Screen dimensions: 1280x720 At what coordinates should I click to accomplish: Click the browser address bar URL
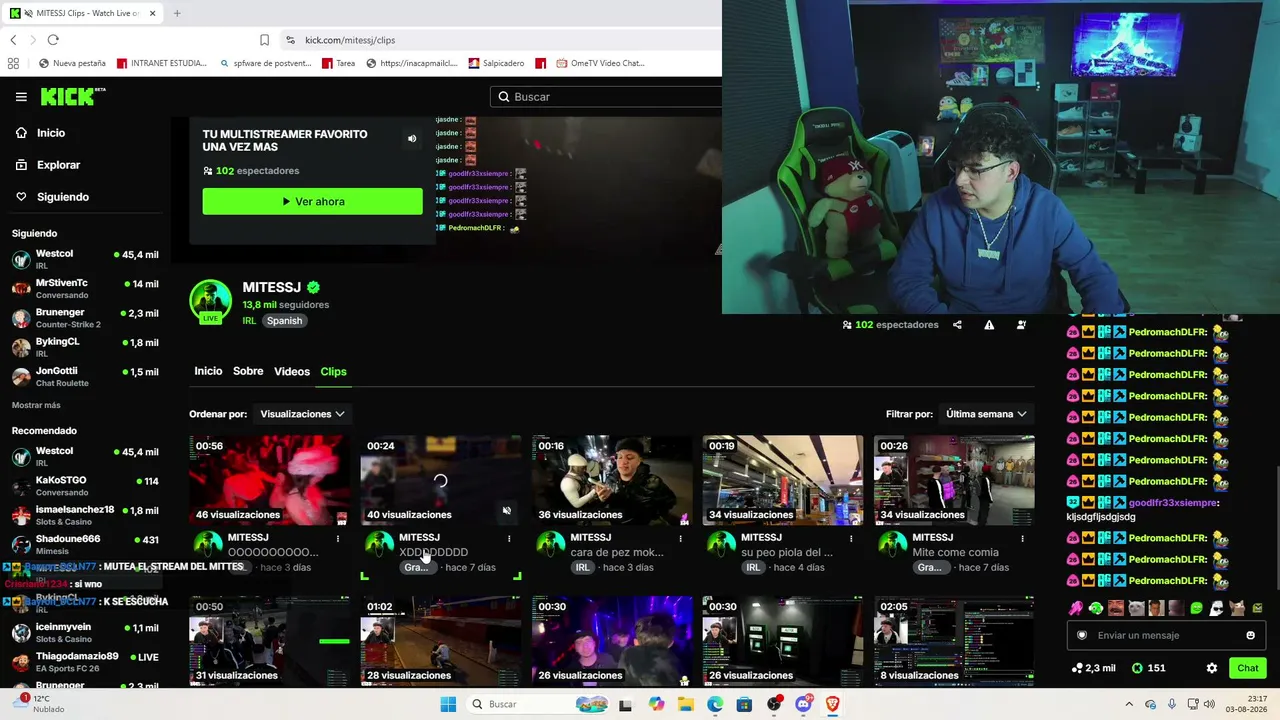[350, 40]
